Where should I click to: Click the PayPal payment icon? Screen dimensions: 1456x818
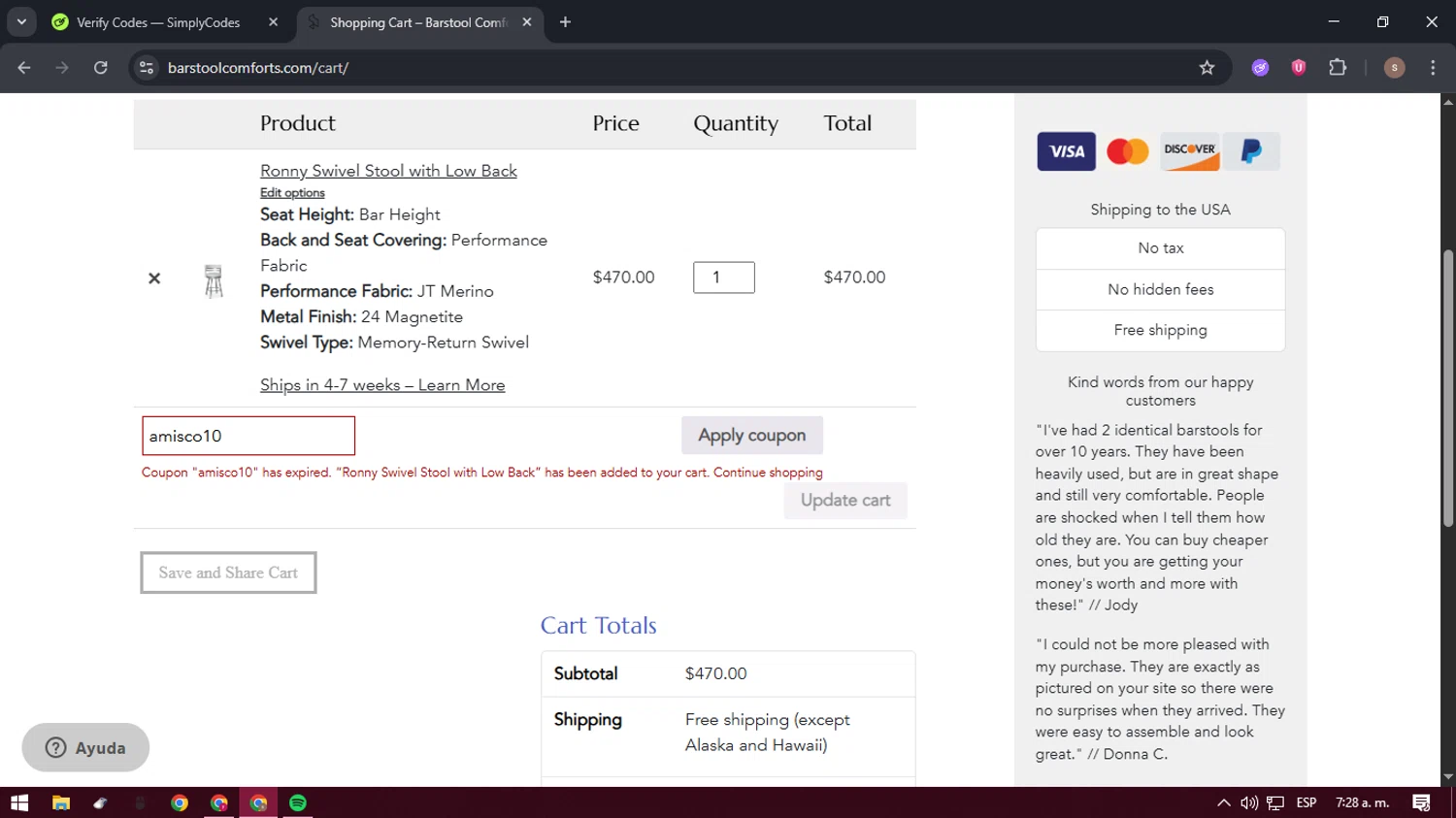point(1251,151)
